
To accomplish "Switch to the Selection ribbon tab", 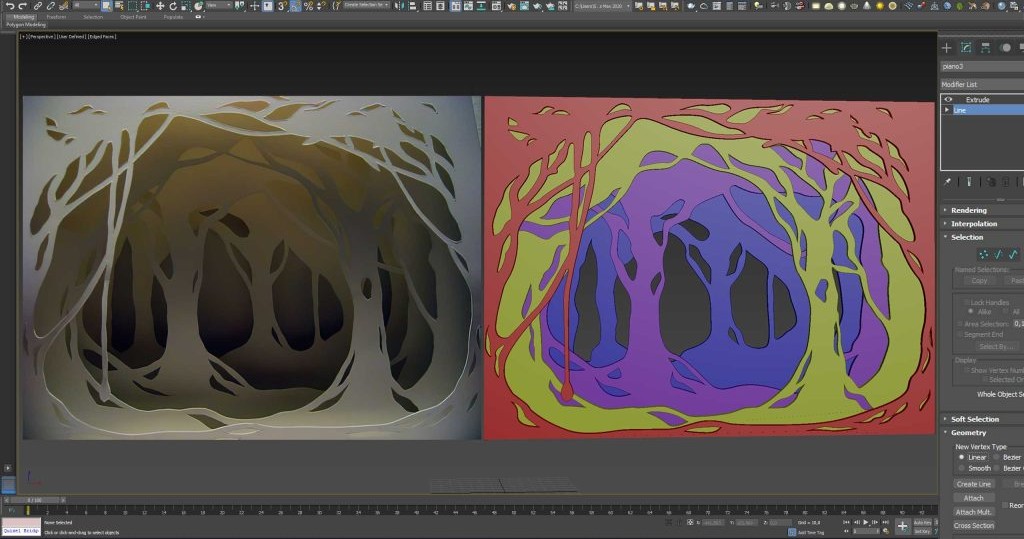I will [93, 17].
